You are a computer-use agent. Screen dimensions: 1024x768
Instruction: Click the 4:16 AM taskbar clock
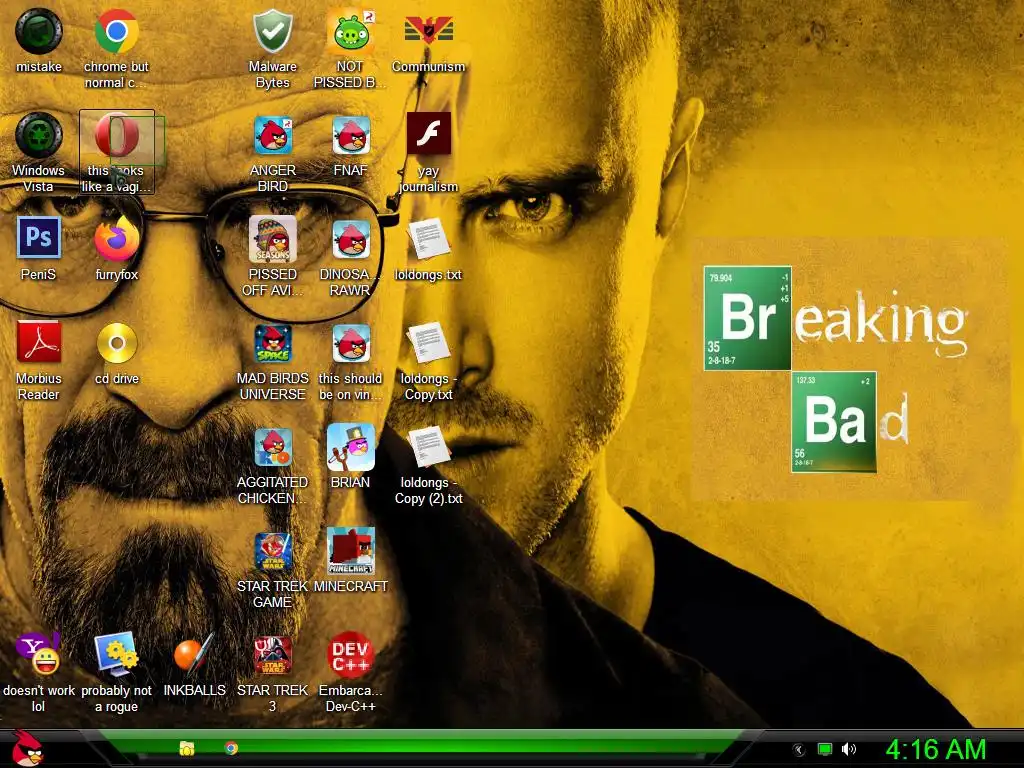[935, 749]
